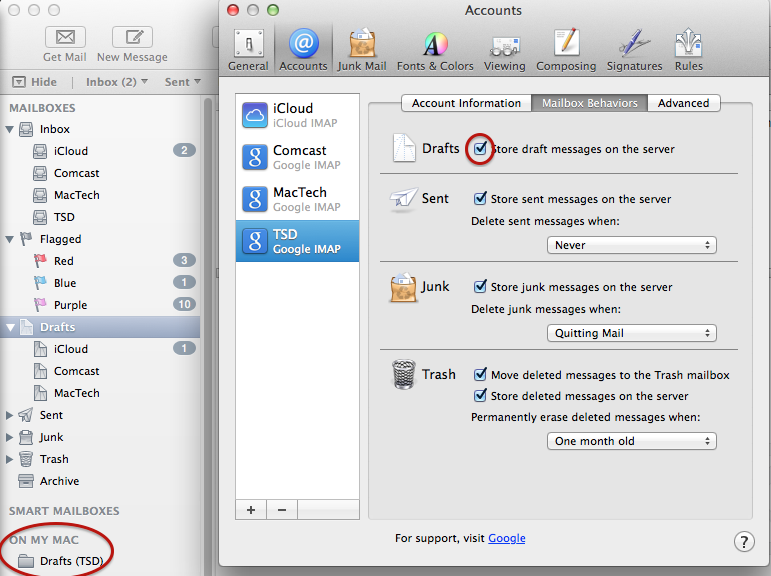
Task: Open Delete sent messages when dropdown
Action: click(x=632, y=245)
